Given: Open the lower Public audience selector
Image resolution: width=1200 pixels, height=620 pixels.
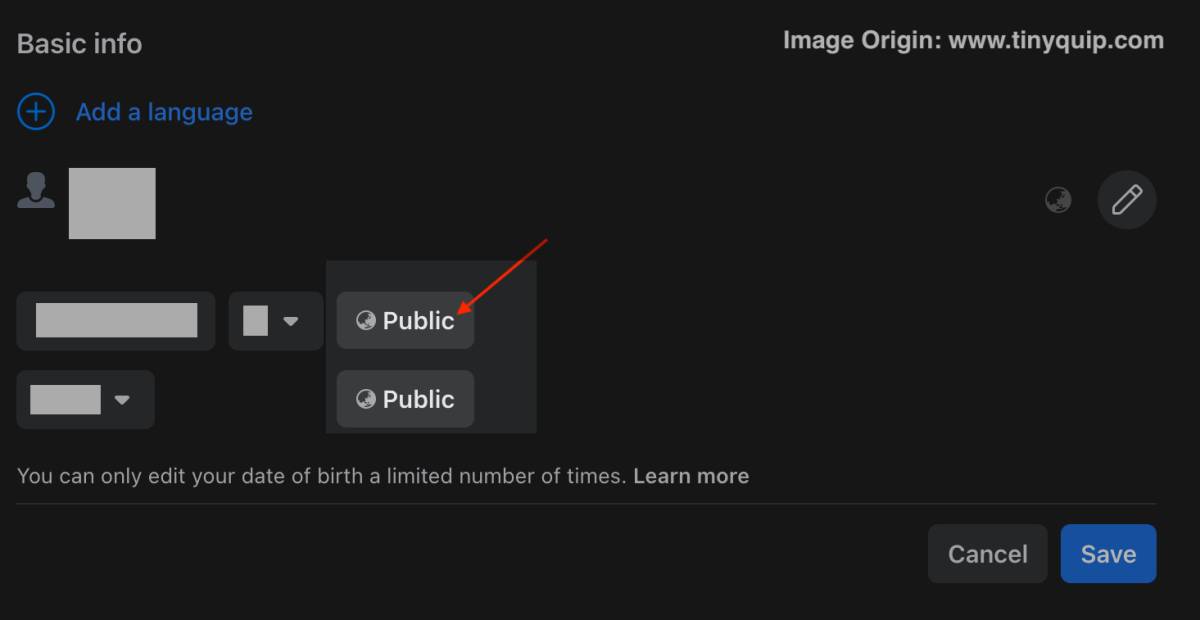Looking at the screenshot, I should tap(405, 399).
